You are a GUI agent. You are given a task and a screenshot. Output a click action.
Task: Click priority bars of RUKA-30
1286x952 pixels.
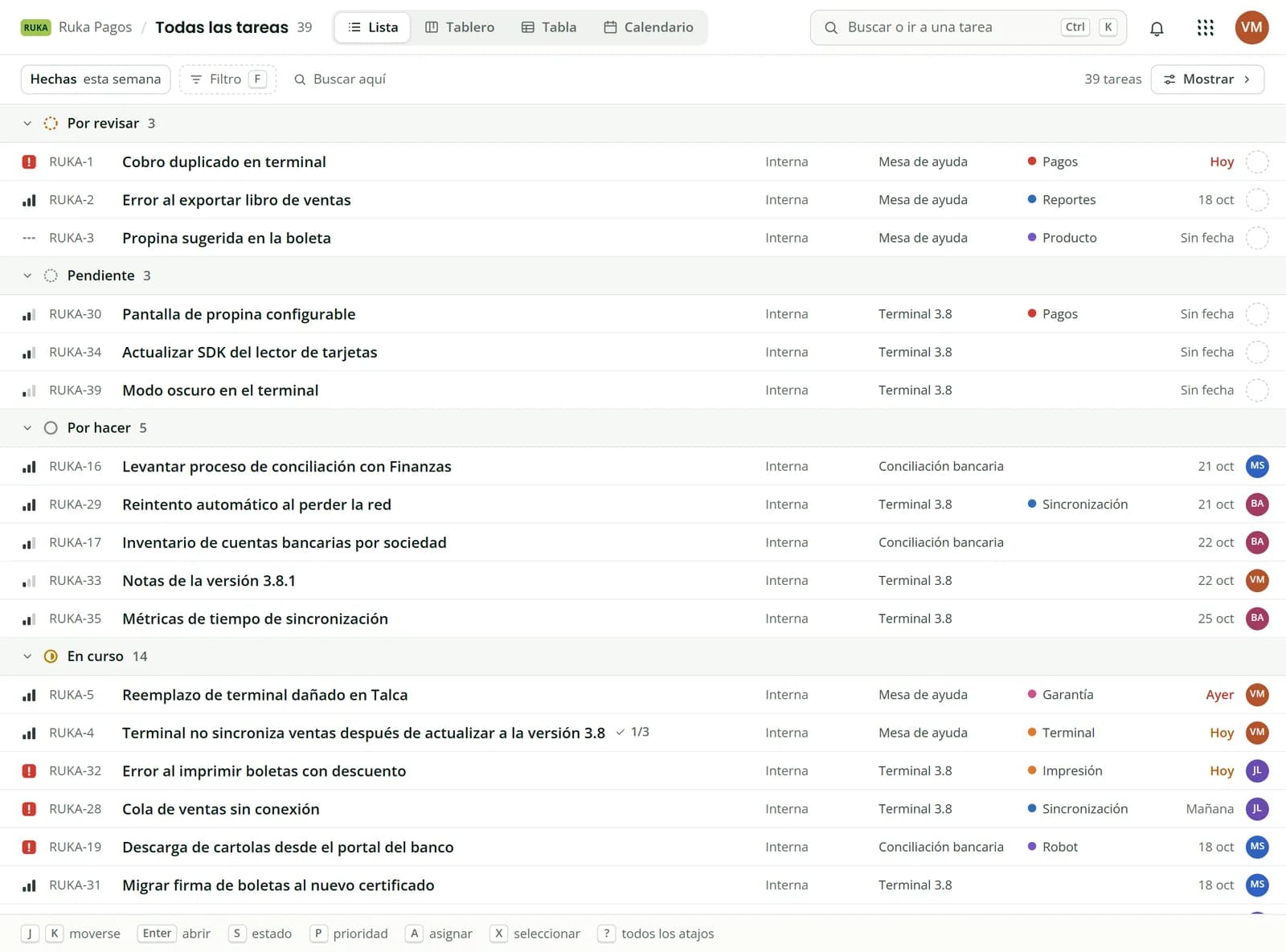pos(29,314)
